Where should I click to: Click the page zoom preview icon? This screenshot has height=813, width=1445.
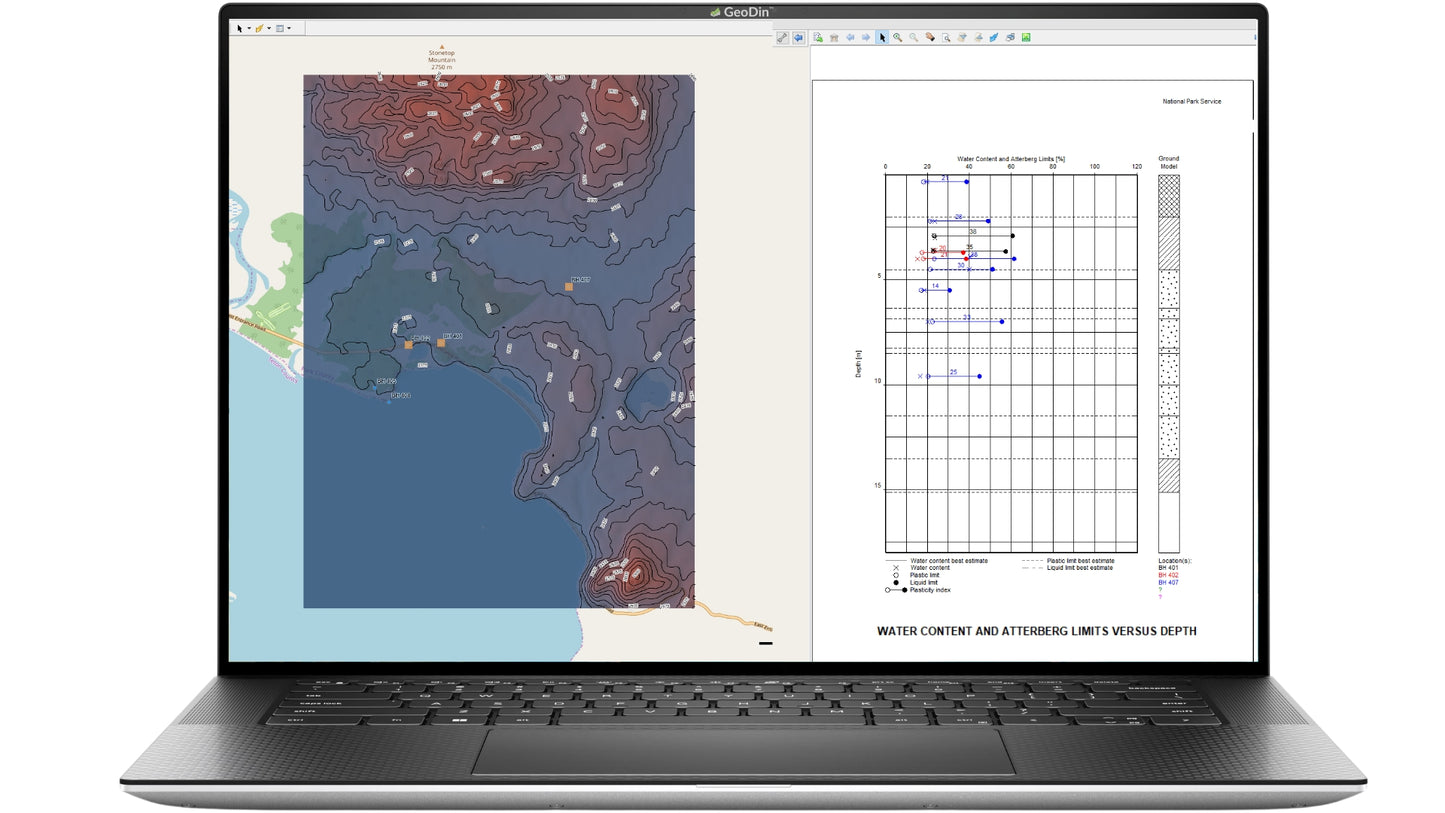tap(946, 38)
